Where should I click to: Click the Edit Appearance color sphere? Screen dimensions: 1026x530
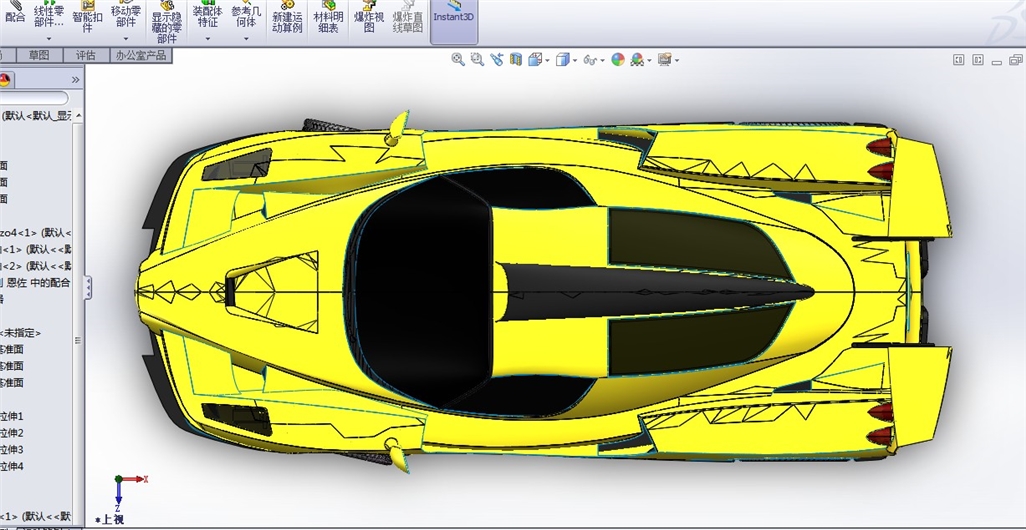[618, 60]
